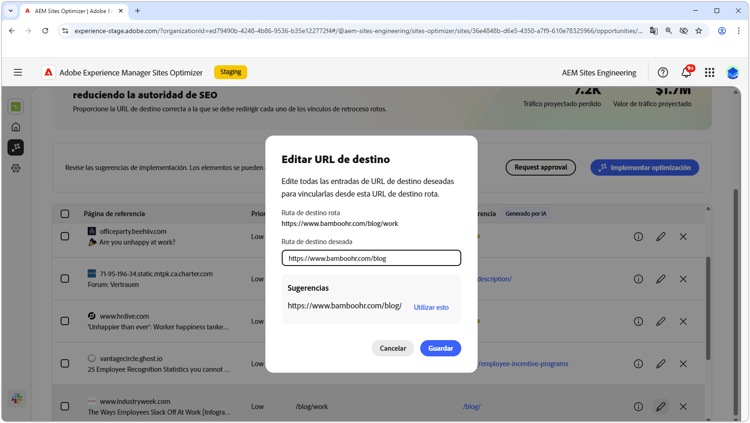Close the AEM Sites Optimizer tab

click(x=121, y=11)
